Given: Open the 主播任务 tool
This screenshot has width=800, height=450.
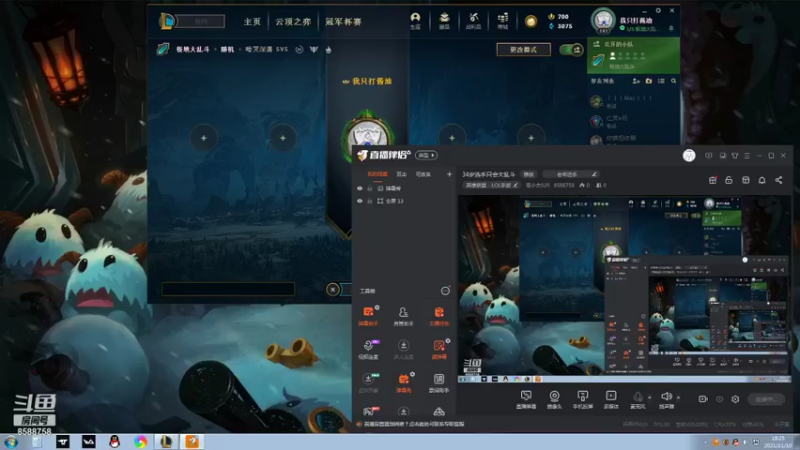Looking at the screenshot, I should [439, 316].
